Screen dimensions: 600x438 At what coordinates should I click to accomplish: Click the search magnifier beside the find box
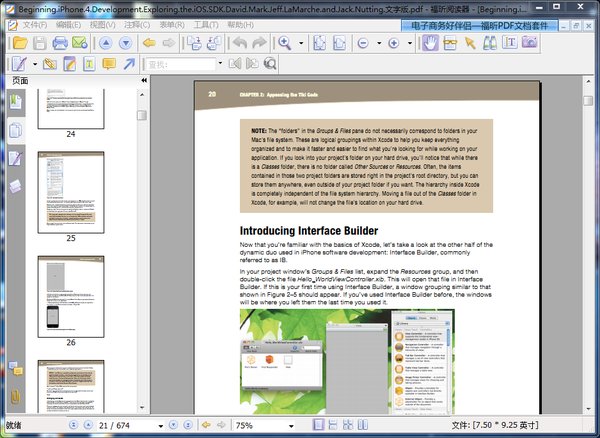(x=270, y=64)
